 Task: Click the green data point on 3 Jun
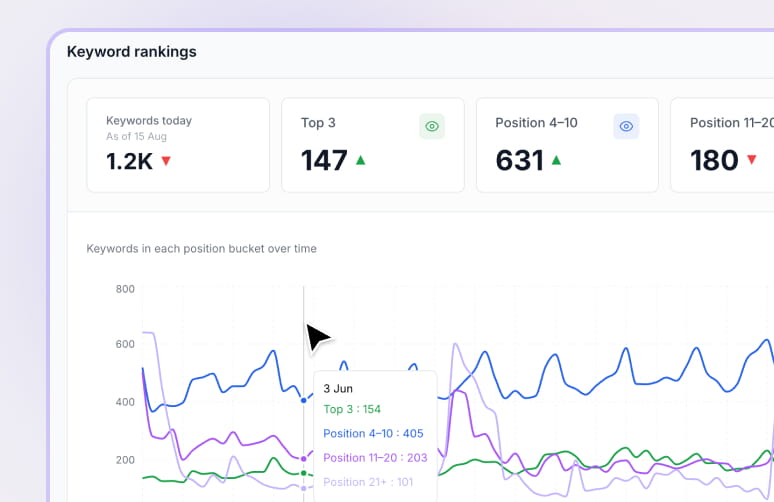click(304, 473)
